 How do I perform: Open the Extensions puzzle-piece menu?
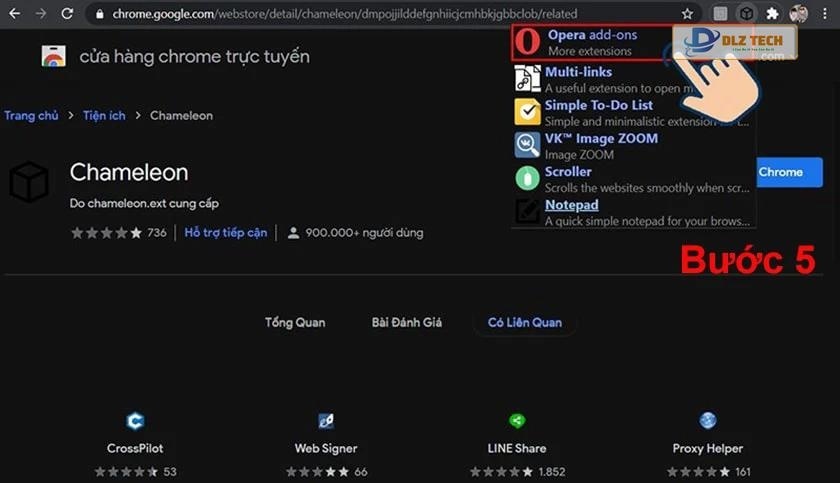click(772, 14)
